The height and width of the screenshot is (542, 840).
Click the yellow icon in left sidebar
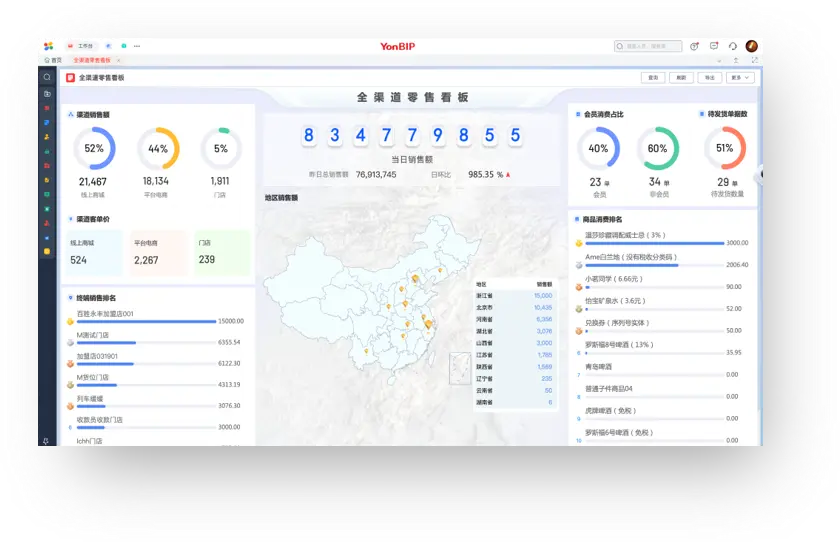[x=47, y=251]
